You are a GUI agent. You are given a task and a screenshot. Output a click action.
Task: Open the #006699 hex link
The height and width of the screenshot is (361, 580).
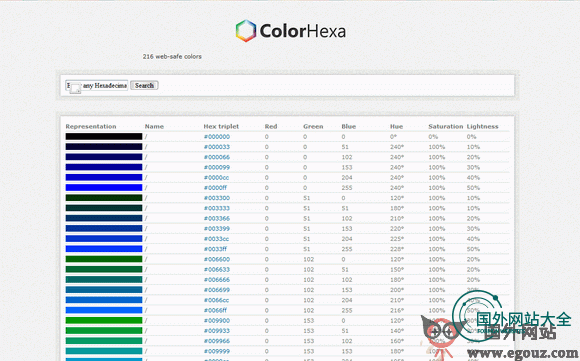point(217,290)
